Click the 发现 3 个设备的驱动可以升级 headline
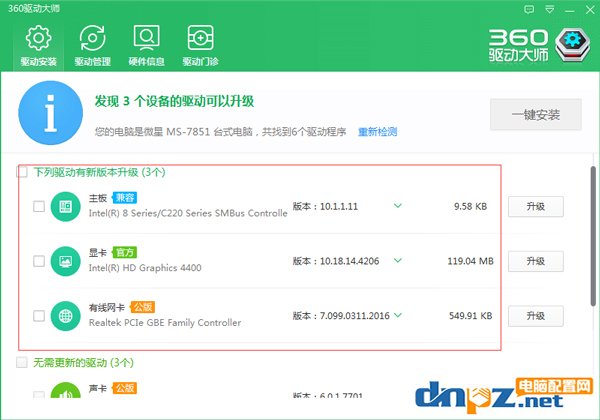 [x=174, y=101]
